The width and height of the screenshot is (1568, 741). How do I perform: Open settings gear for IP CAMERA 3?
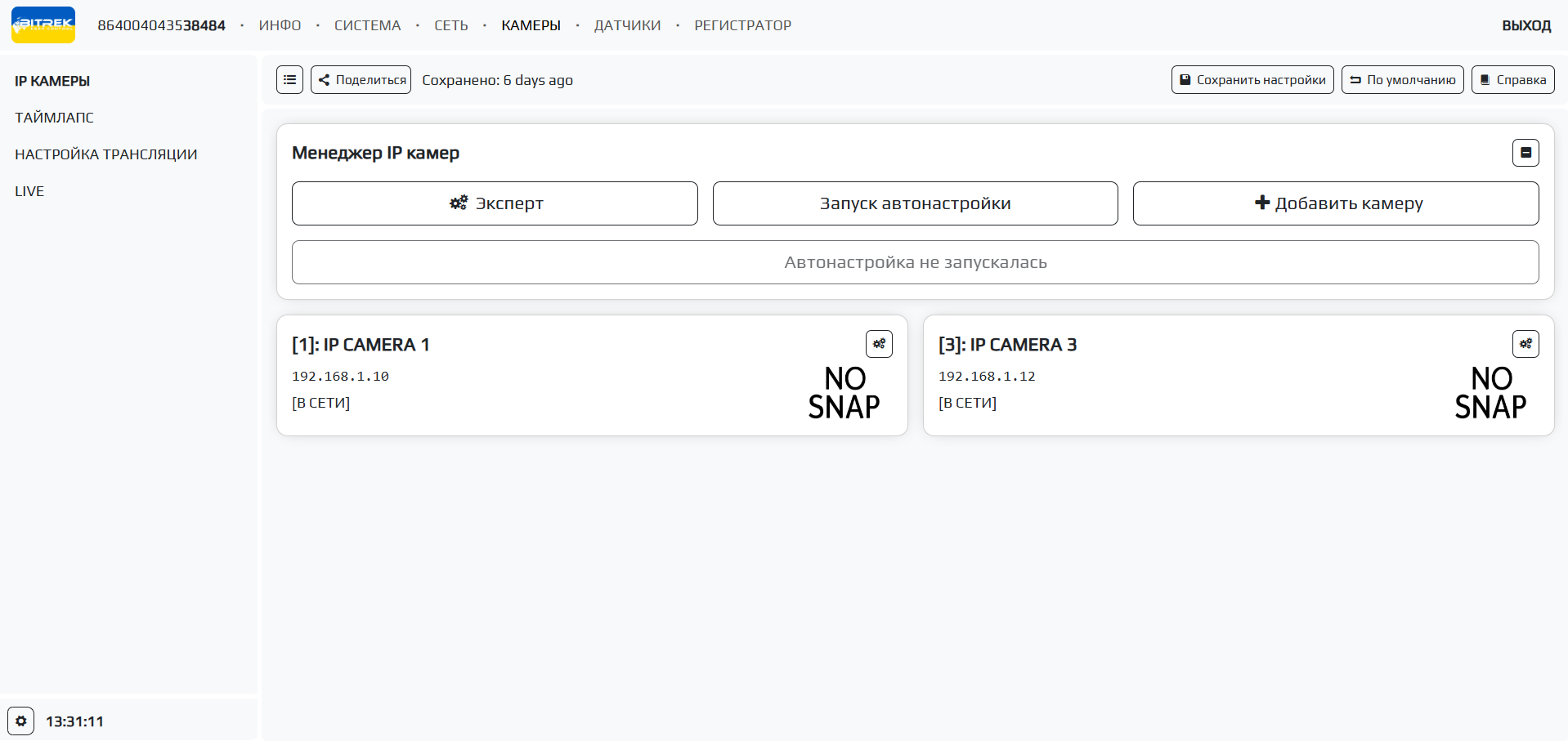pos(1525,344)
